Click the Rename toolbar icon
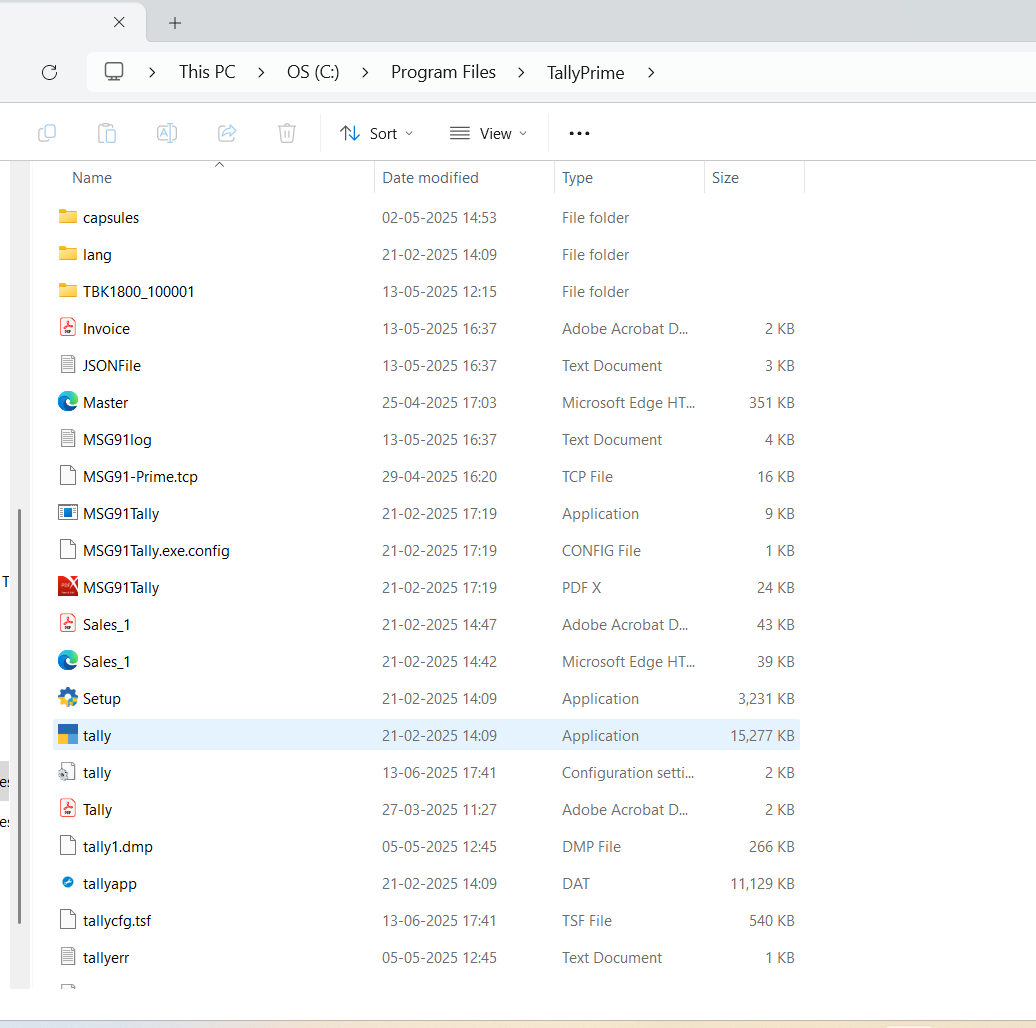 click(x=166, y=133)
